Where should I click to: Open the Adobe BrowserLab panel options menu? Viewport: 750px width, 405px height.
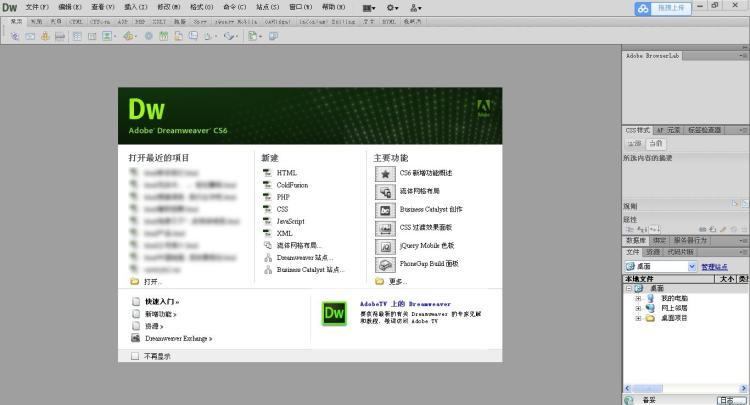pos(743,56)
